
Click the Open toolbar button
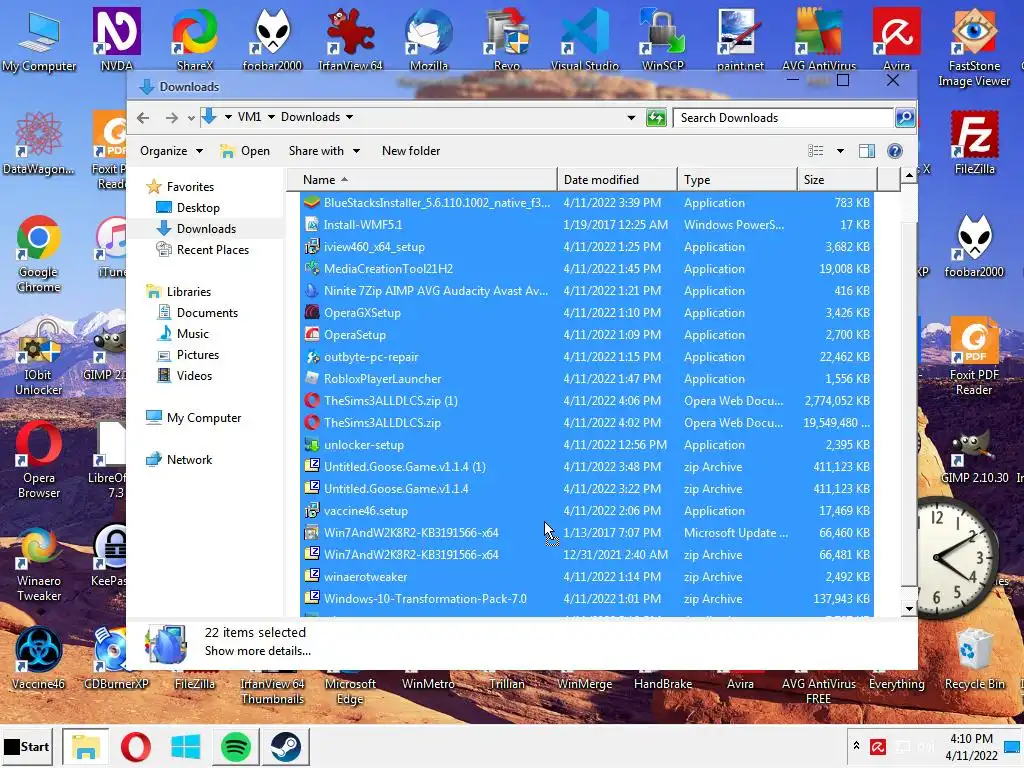pos(245,151)
